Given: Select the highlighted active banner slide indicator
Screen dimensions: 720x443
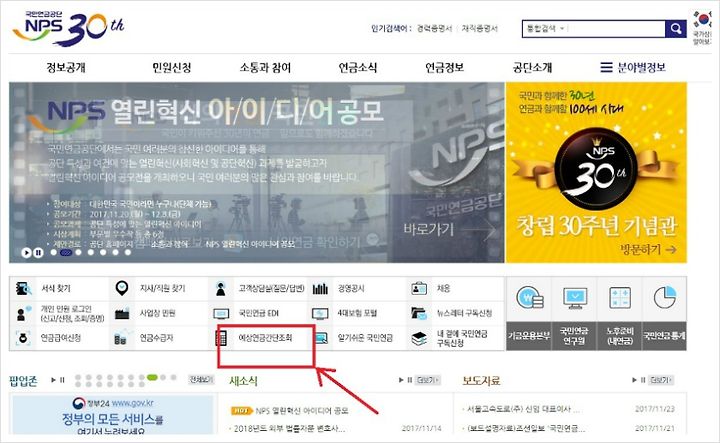Looking at the screenshot, I should tap(66, 252).
